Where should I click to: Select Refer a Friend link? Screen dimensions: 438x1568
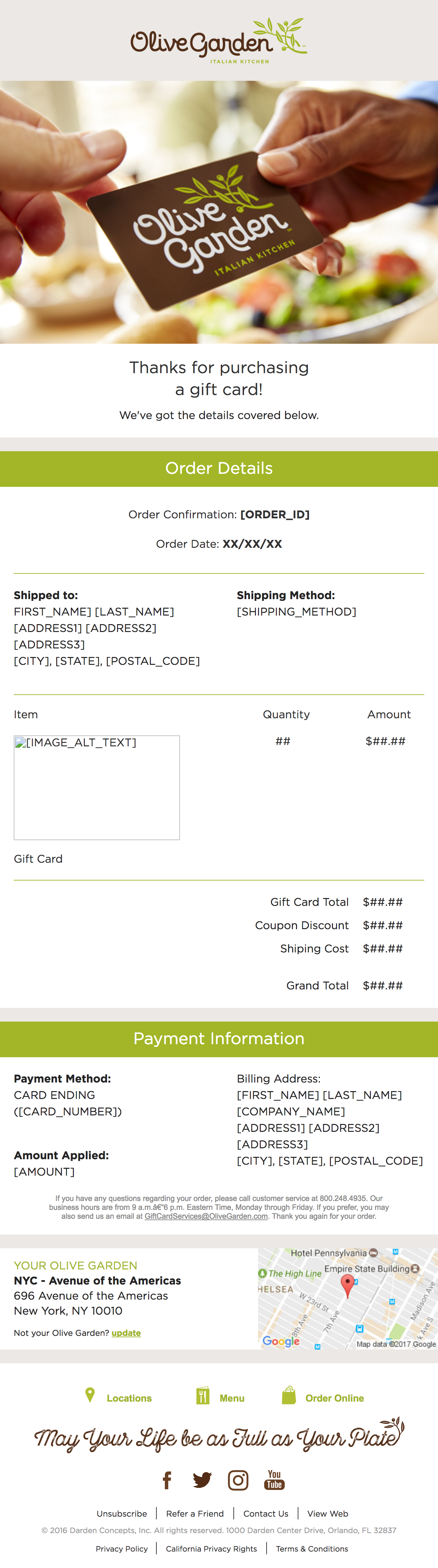(x=195, y=1513)
